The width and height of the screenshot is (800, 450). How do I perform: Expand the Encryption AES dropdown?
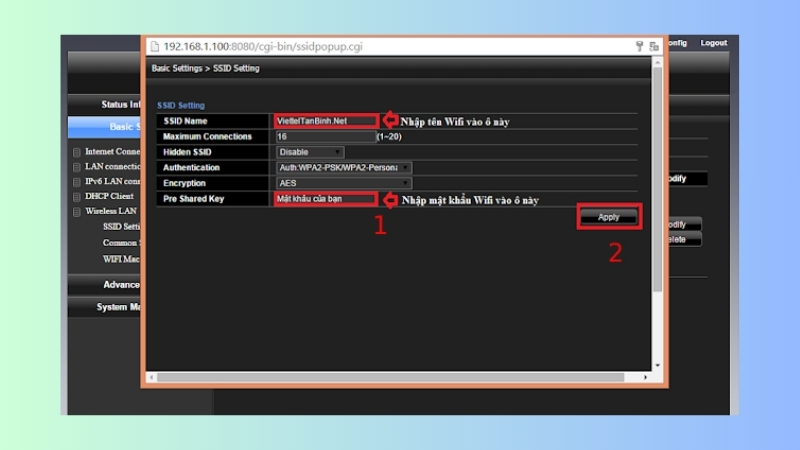click(x=343, y=184)
